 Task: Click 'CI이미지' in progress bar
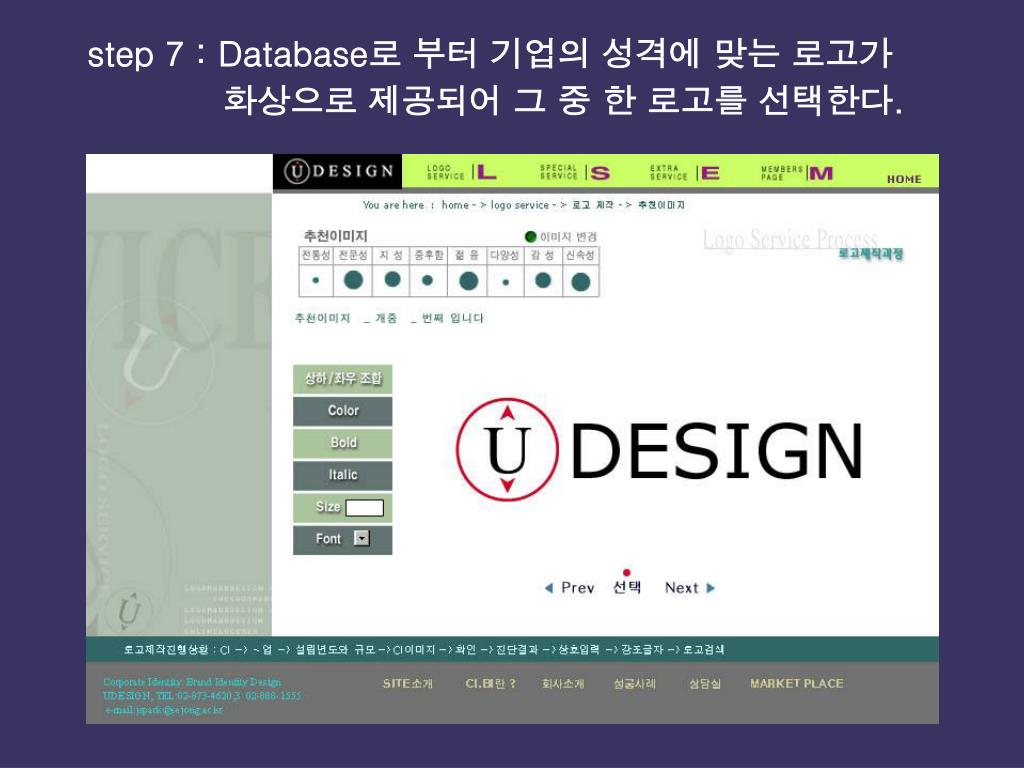click(413, 650)
